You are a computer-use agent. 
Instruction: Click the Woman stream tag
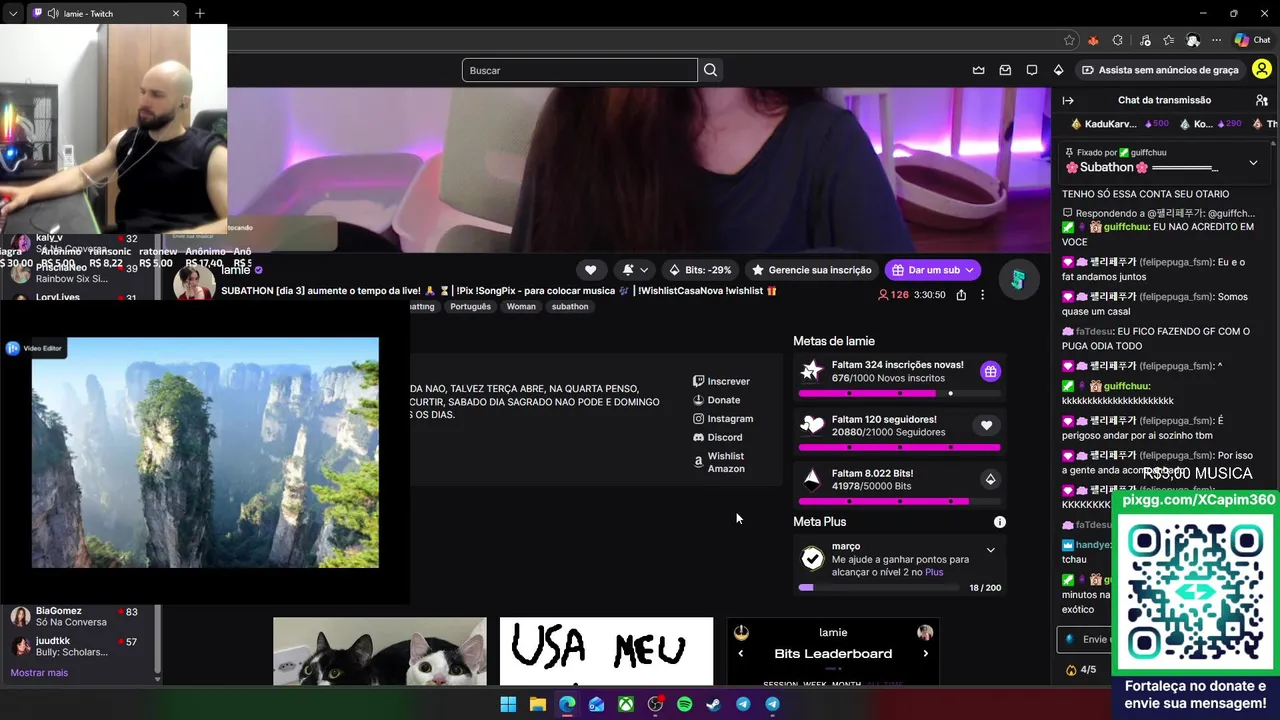(x=521, y=307)
